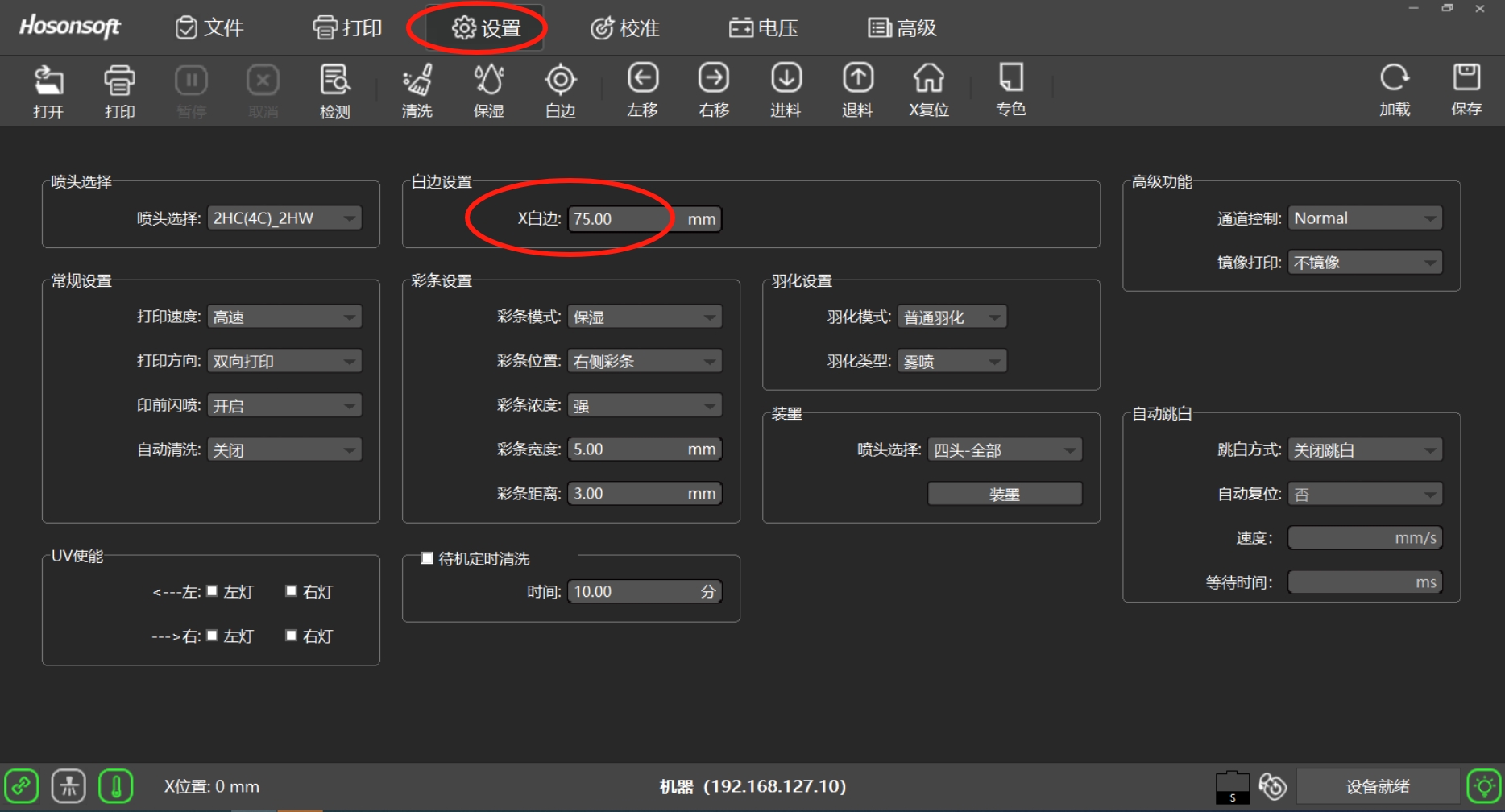The height and width of the screenshot is (812, 1505).
Task: Click the lightbulb icon in status bar
Action: coord(1483,786)
